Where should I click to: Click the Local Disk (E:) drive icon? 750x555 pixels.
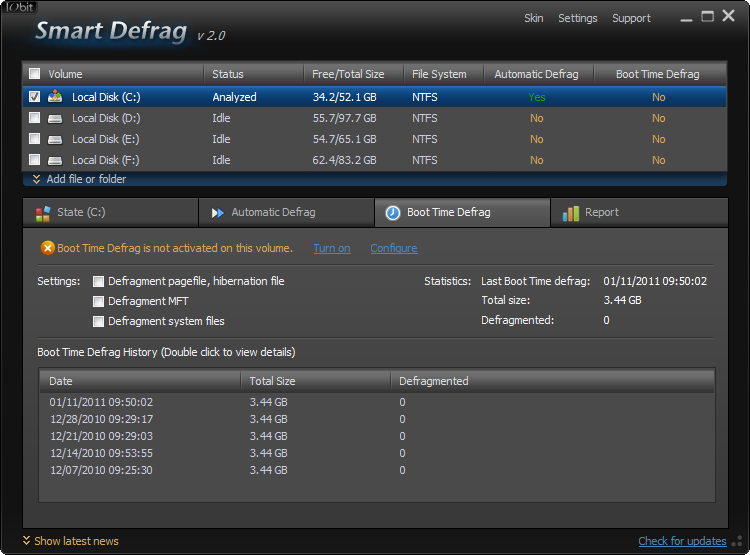click(55, 139)
